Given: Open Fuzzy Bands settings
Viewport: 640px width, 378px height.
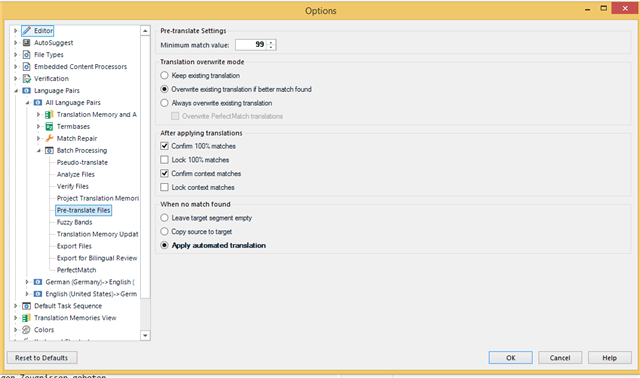Looking at the screenshot, I should (x=75, y=222).
